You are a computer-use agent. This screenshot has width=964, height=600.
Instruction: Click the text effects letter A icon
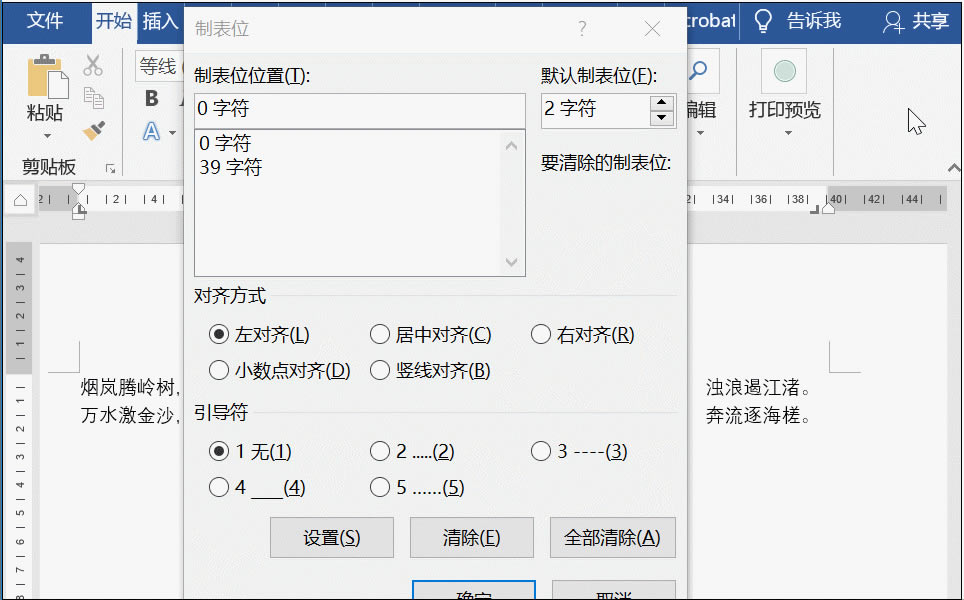click(x=151, y=132)
